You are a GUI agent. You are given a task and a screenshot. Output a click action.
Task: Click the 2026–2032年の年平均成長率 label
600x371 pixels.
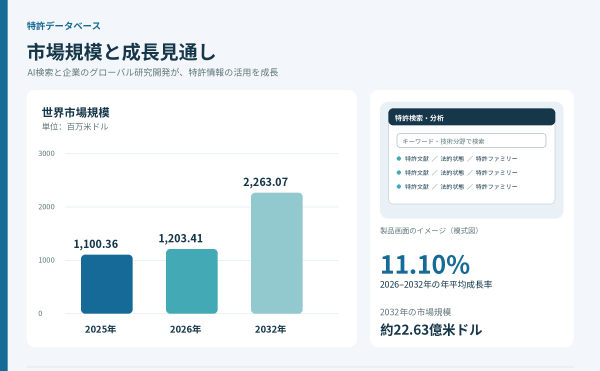point(436,285)
